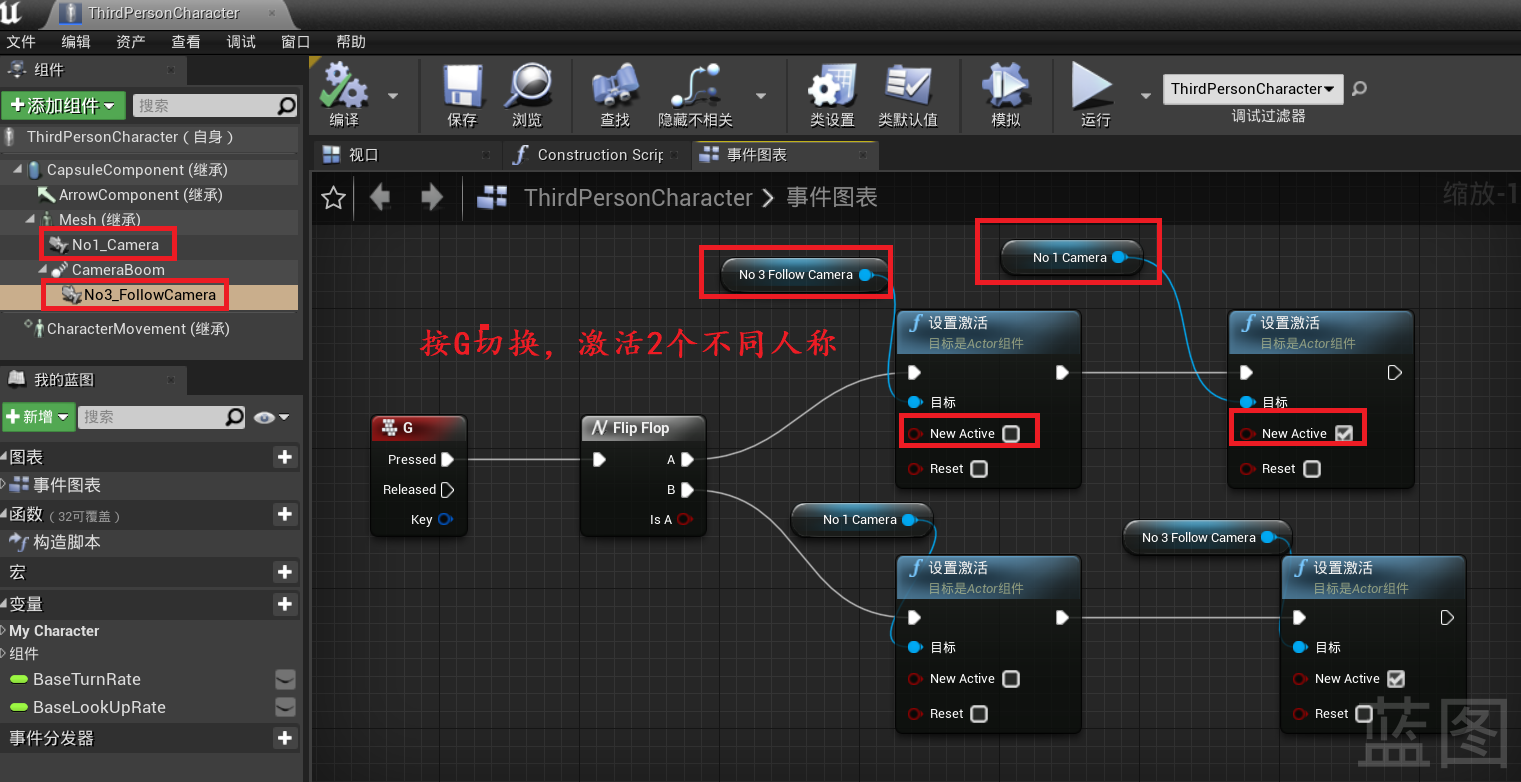Navigate forward with the right arrow icon
The width and height of the screenshot is (1521, 782).
click(432, 196)
